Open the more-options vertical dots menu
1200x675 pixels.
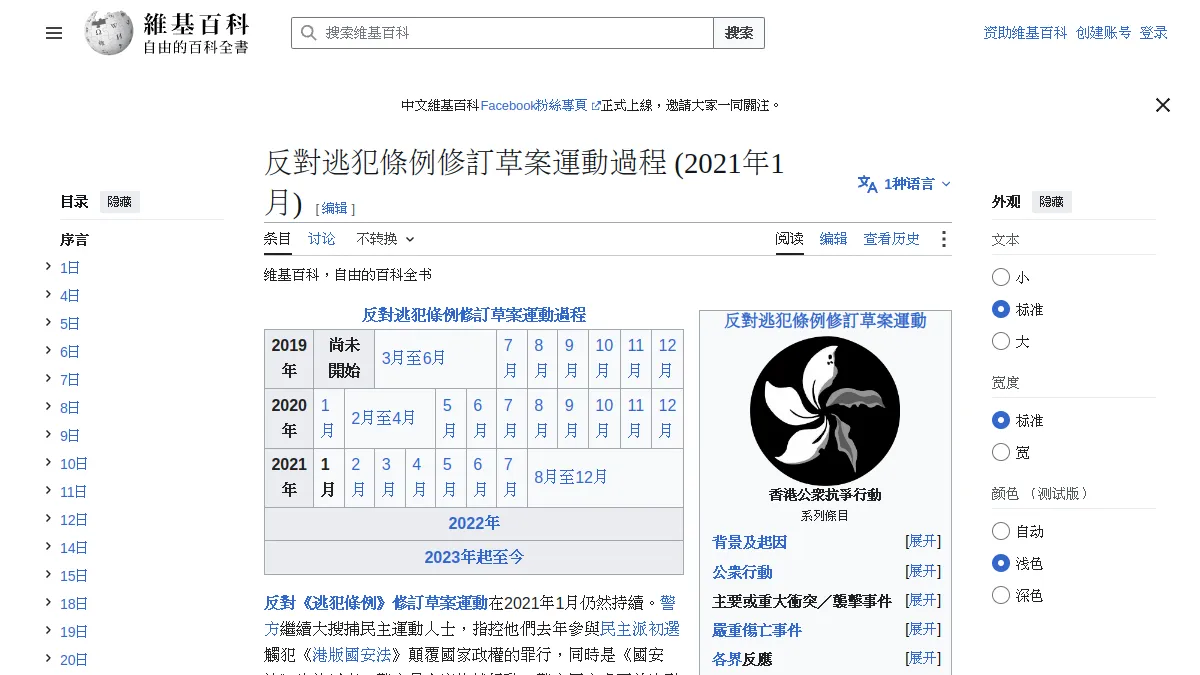pyautogui.click(x=943, y=239)
